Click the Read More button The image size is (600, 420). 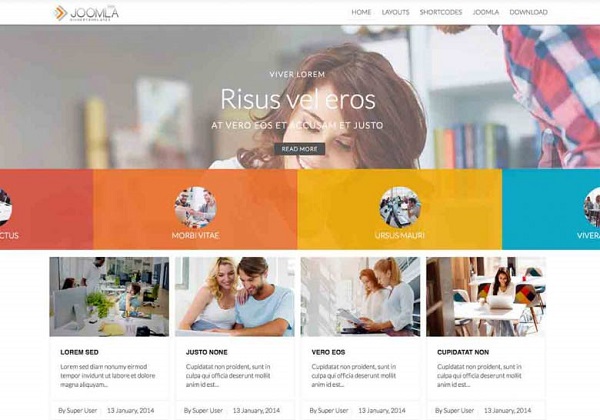[300, 149]
